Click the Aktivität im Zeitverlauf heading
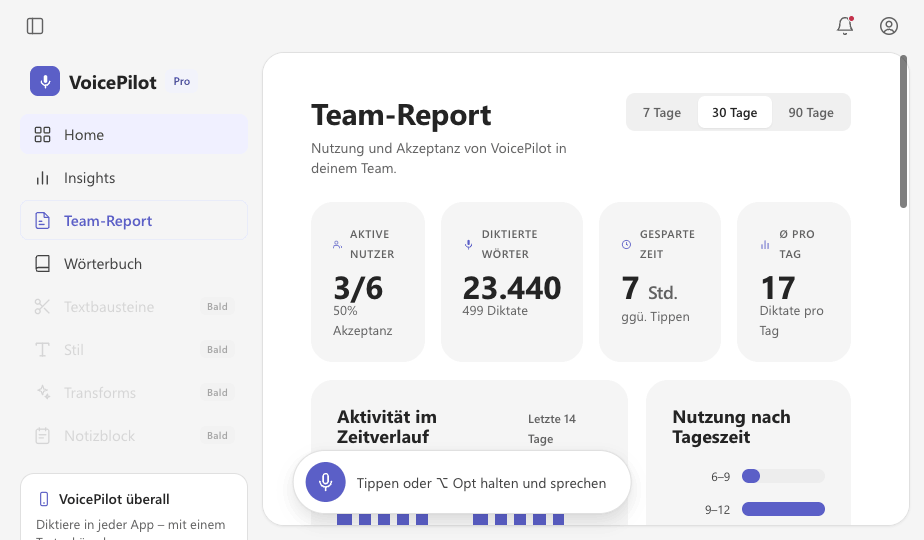 pyautogui.click(x=387, y=427)
